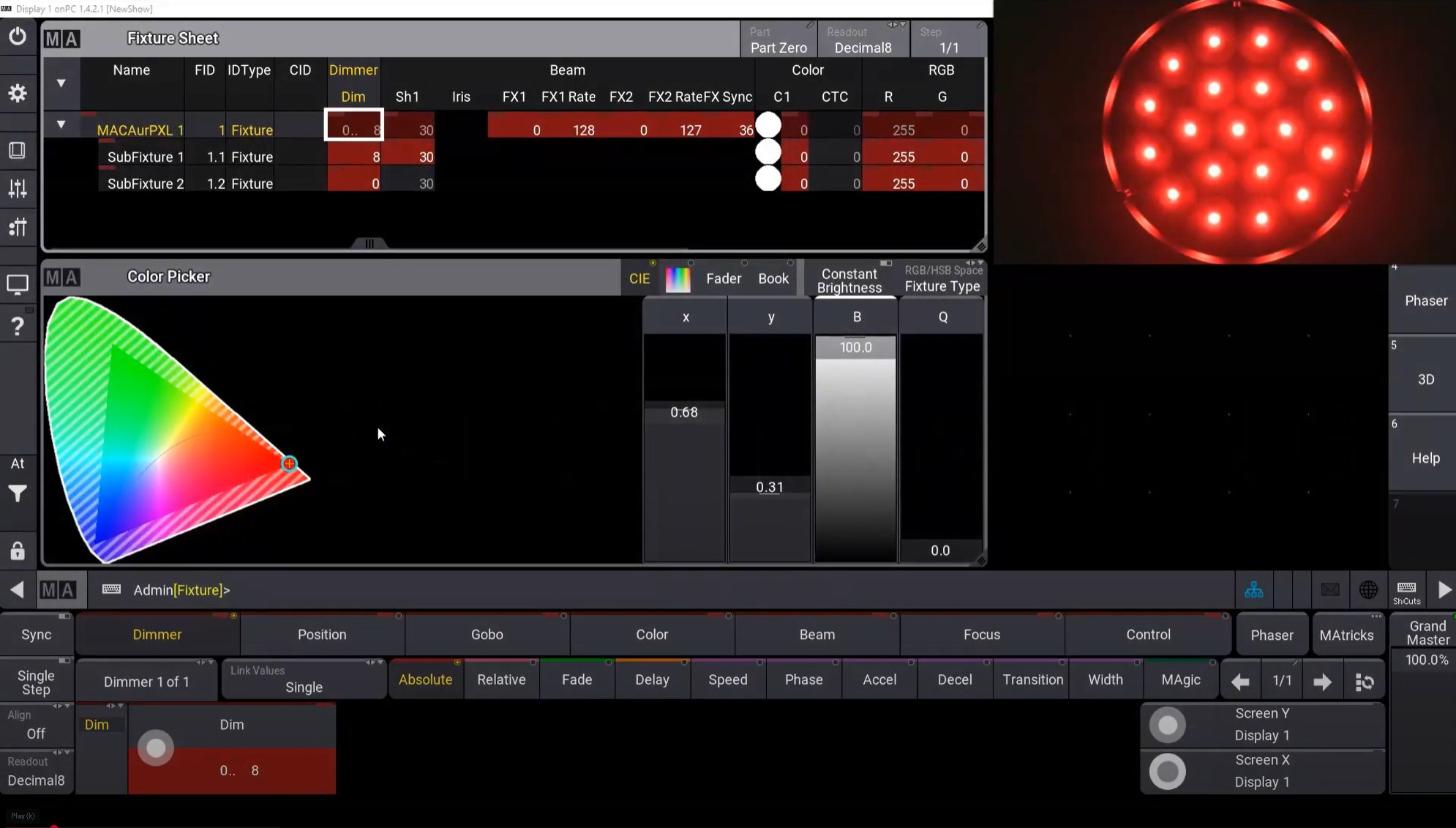The image size is (1456, 828).
Task: Open the RGB/HSB Space Fixture Type dropdown
Action: pos(942,279)
